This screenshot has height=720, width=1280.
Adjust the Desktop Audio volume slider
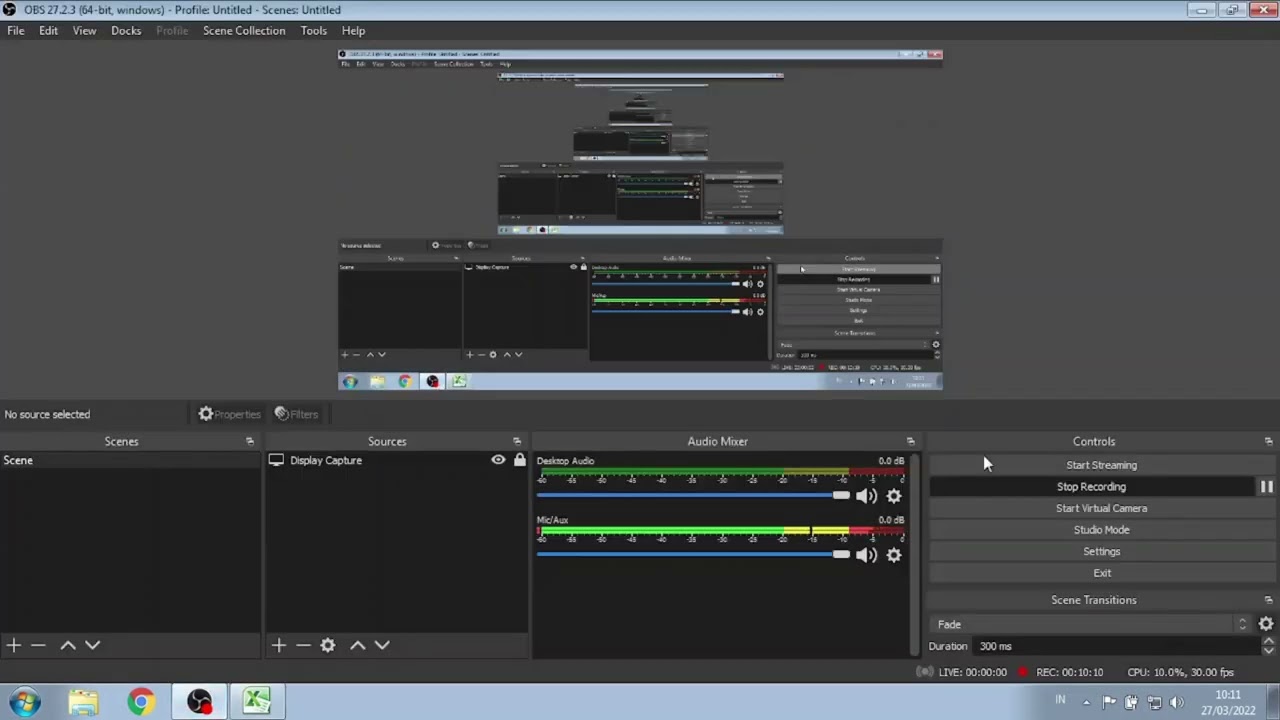pyautogui.click(x=694, y=496)
